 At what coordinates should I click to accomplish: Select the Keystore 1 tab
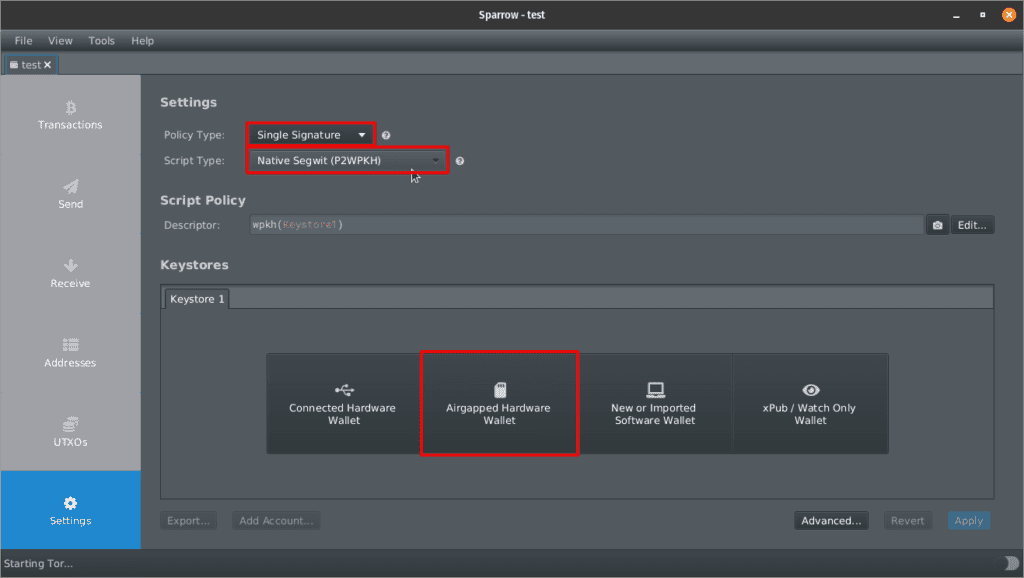[x=197, y=299]
